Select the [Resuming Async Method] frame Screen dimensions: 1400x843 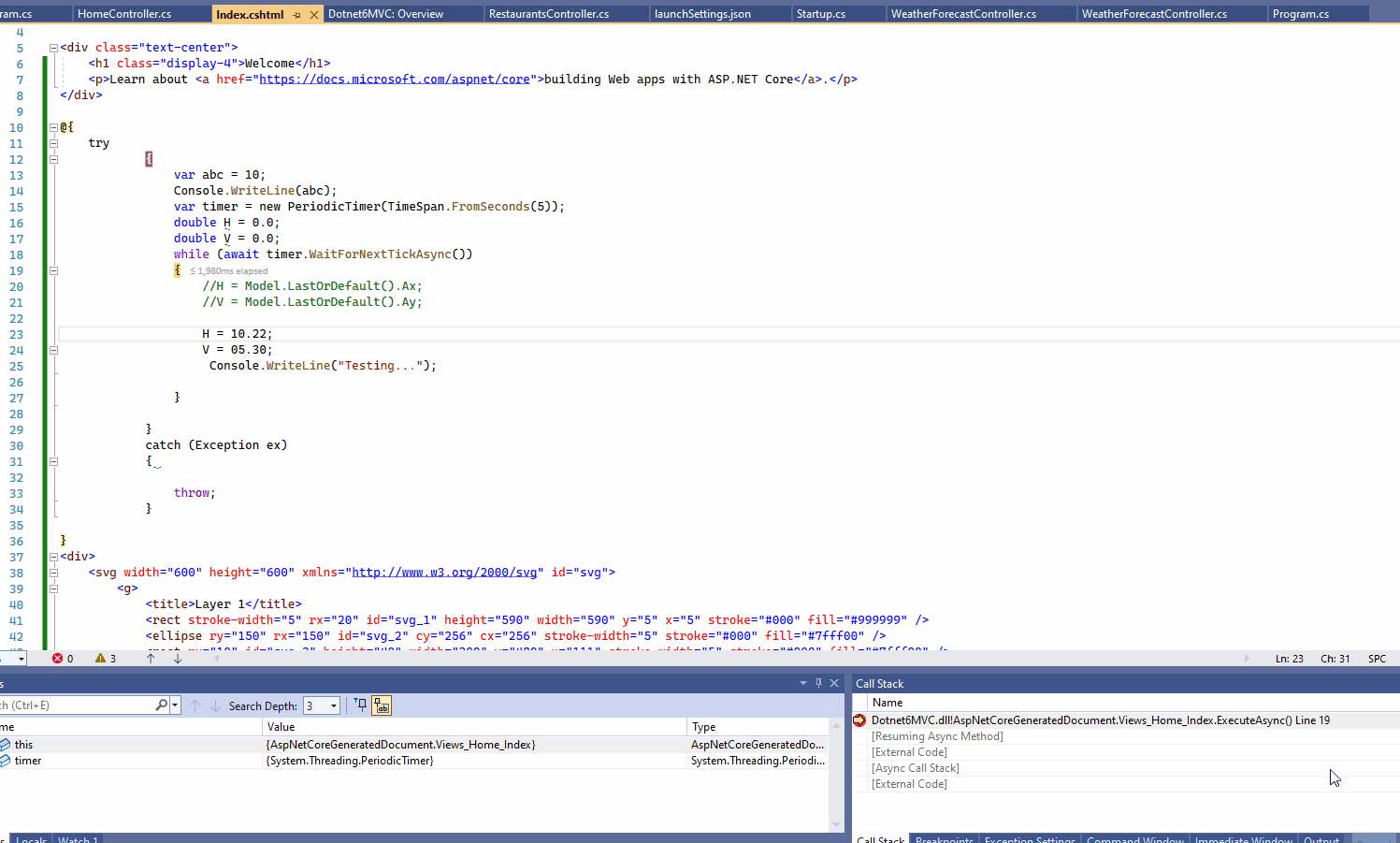click(x=937, y=736)
